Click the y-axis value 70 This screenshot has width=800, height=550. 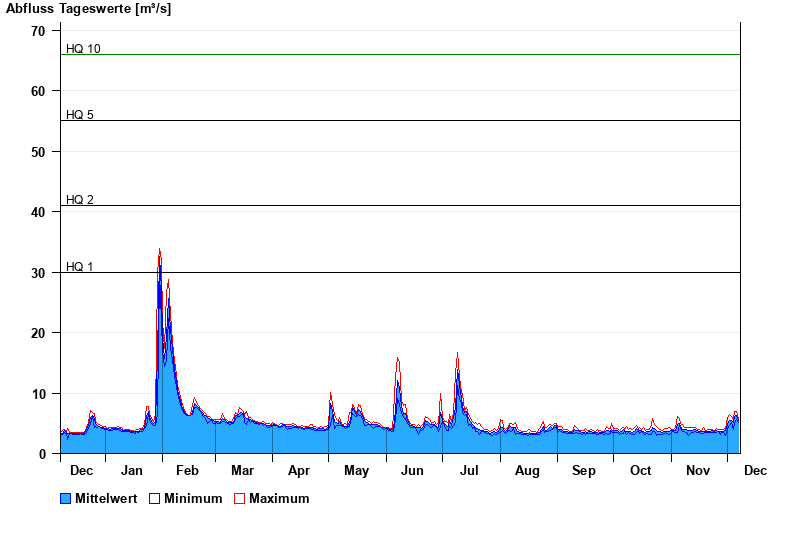click(x=38, y=31)
